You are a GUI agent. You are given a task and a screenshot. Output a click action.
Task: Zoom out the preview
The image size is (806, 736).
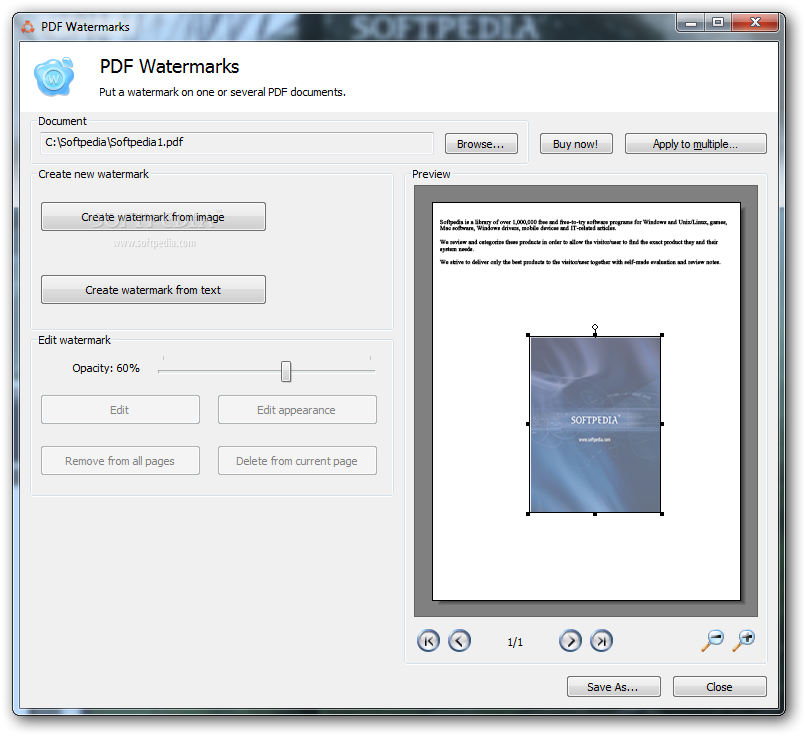coord(713,640)
